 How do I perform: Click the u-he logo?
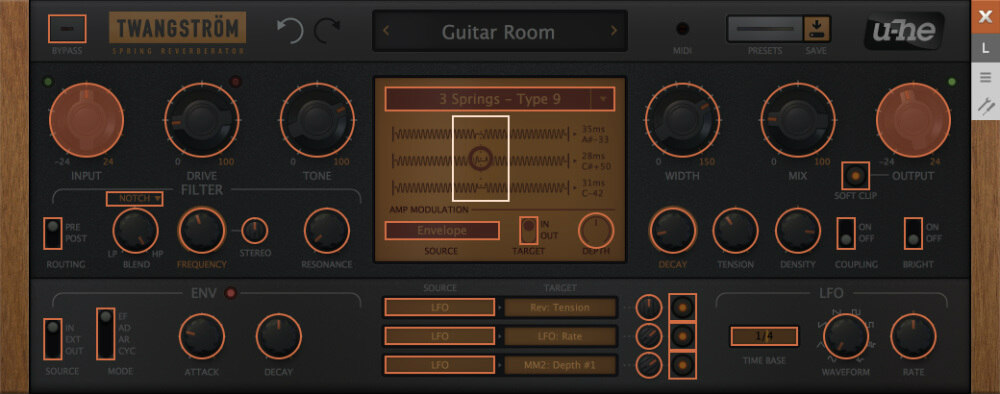click(x=904, y=31)
